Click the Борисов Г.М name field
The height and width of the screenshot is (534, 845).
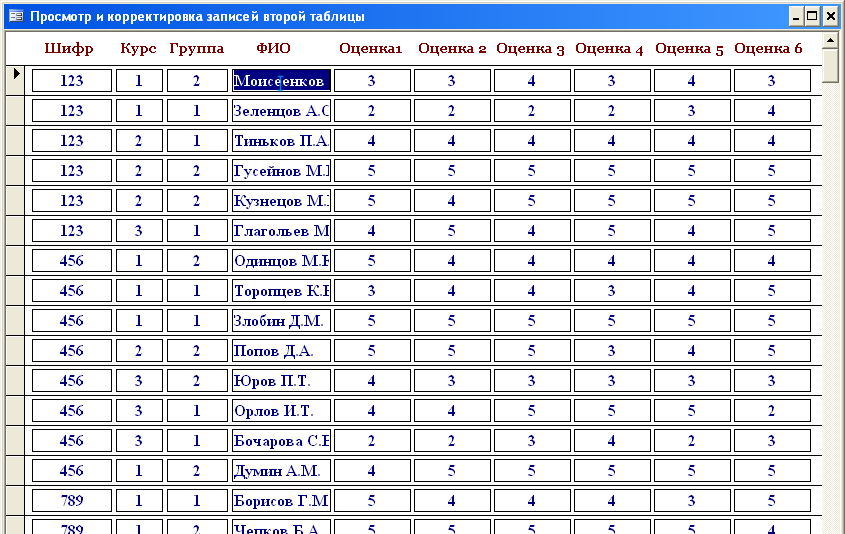pyautogui.click(x=281, y=501)
